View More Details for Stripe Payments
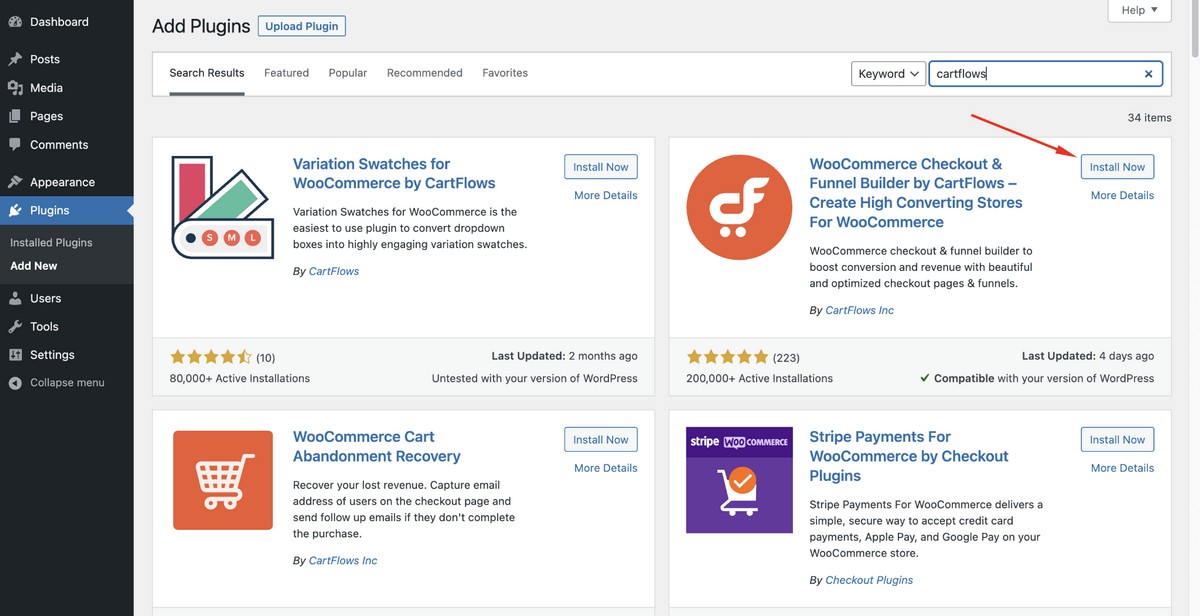The width and height of the screenshot is (1200, 616). coord(1122,468)
